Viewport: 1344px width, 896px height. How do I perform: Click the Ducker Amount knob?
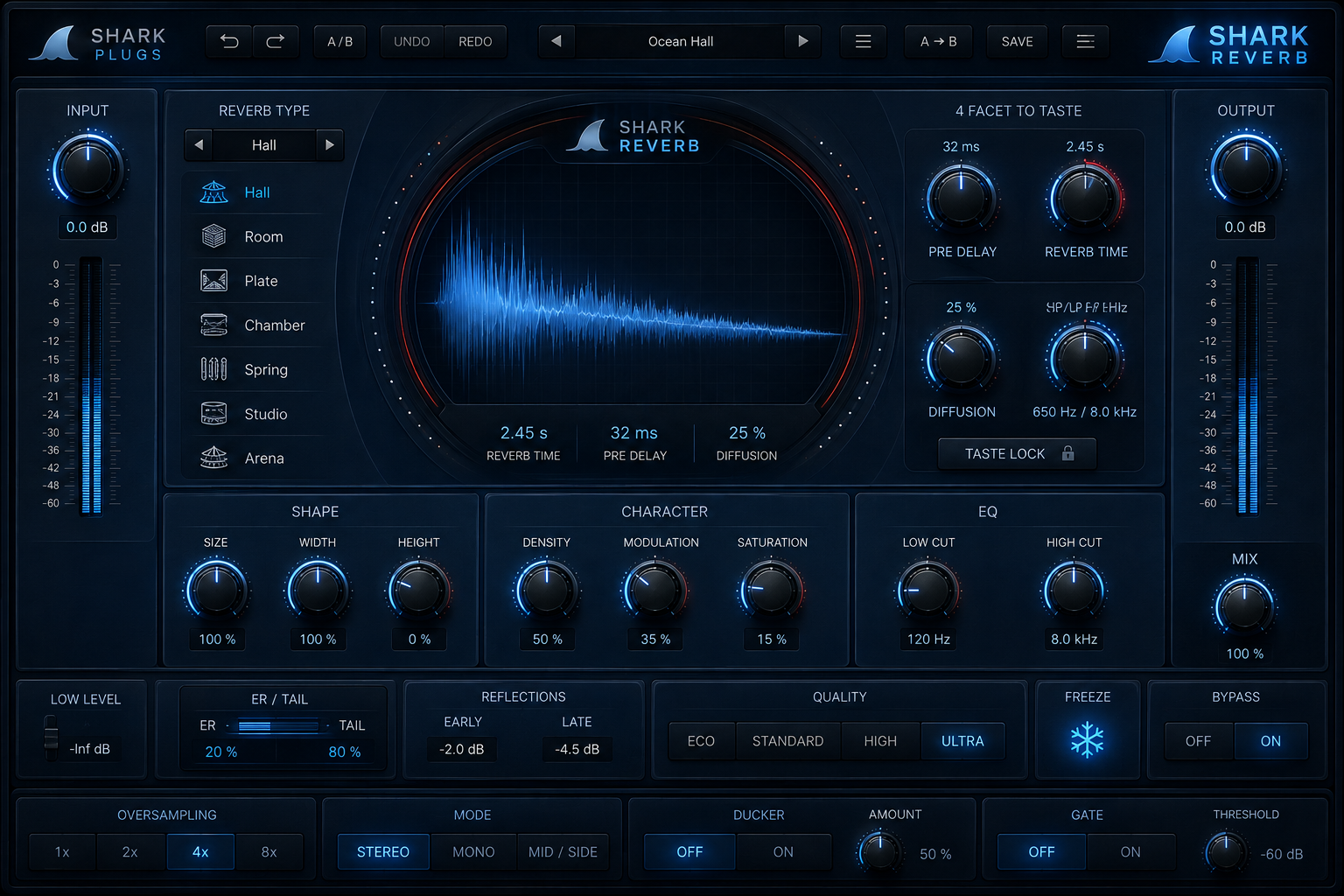(879, 852)
